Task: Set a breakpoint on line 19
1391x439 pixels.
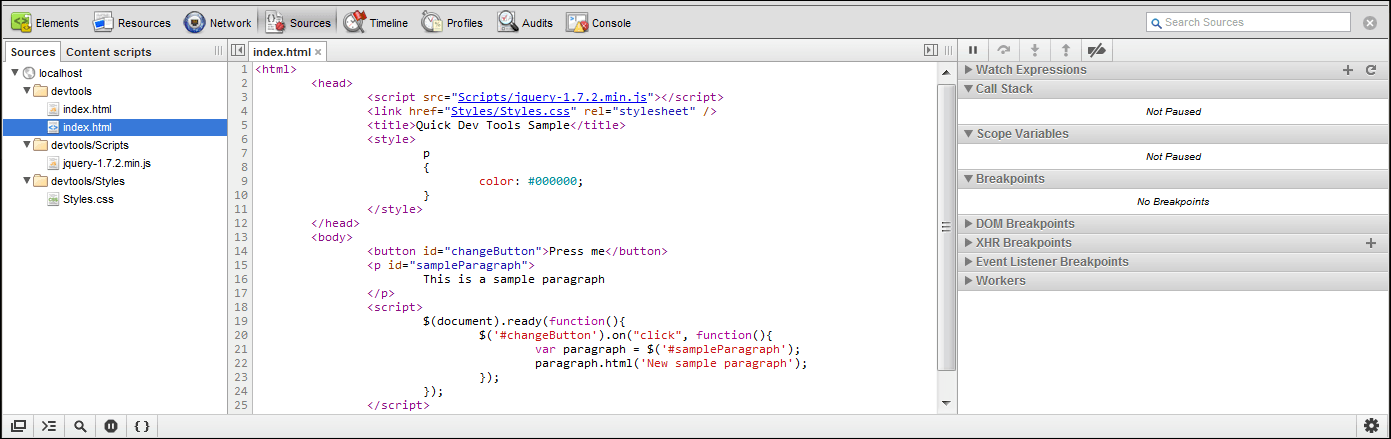Action: click(240, 321)
